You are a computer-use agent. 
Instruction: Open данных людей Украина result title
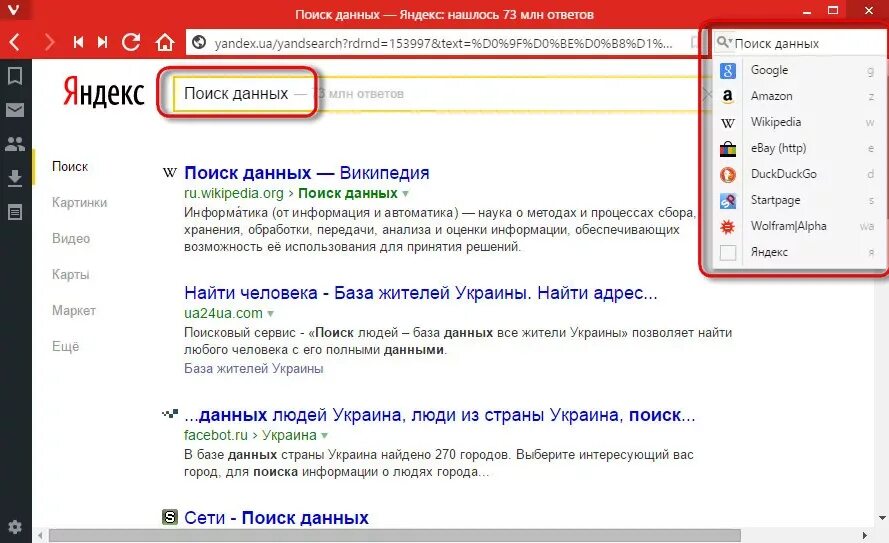[x=439, y=415]
